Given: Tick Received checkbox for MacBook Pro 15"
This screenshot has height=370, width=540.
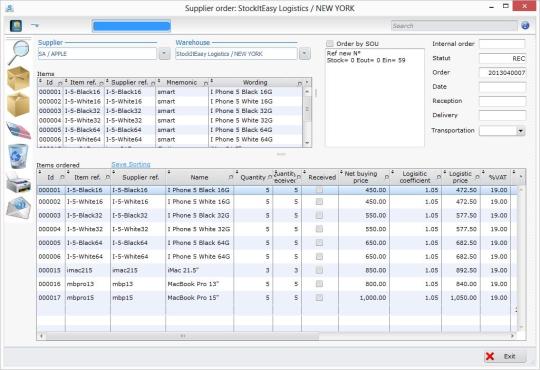Looking at the screenshot, I should [319, 298].
